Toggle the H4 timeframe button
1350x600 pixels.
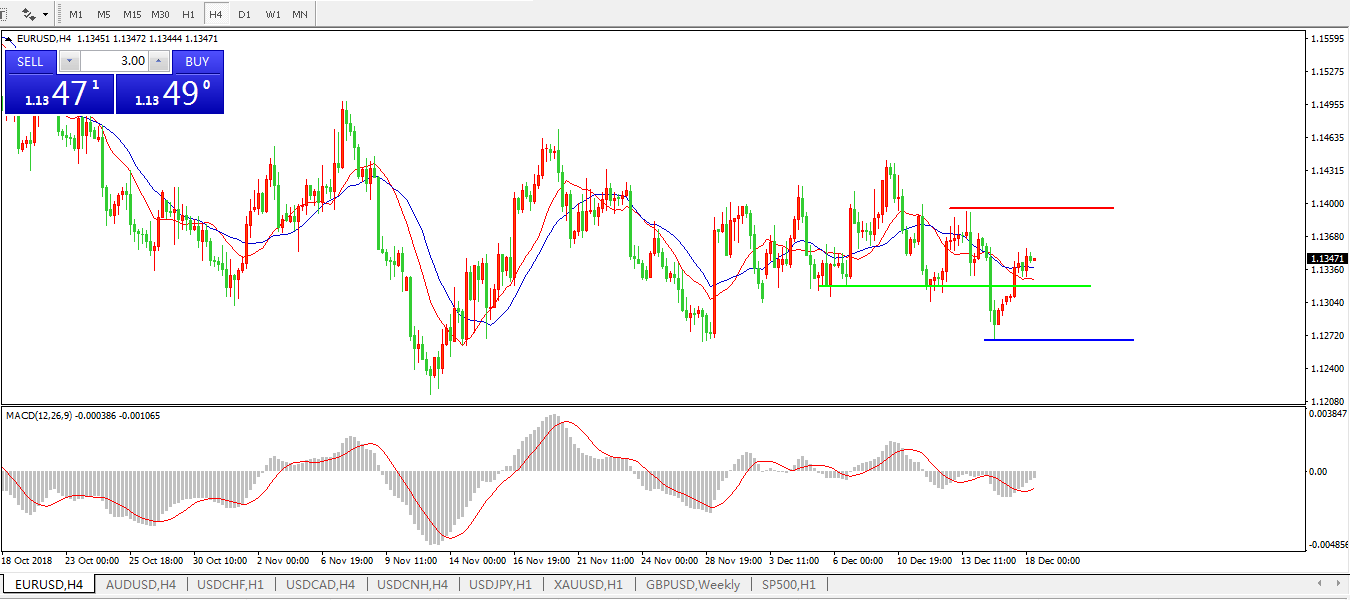(x=216, y=15)
